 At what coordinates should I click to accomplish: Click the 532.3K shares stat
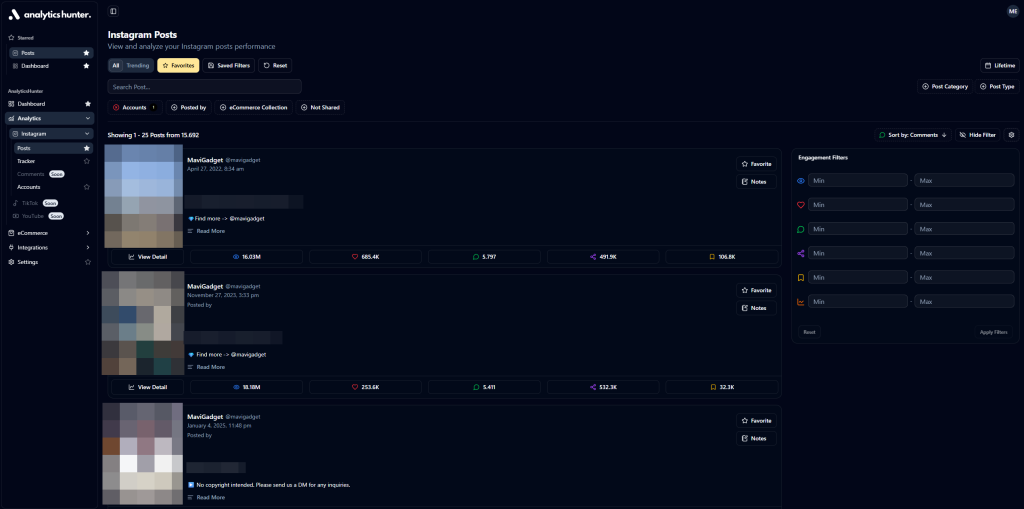click(603, 387)
